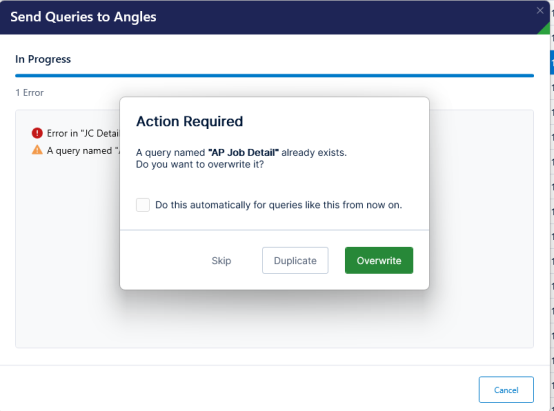Screen dimensions: 554x411
Task: Select the 'A query named' warning line
Action: pyautogui.click(x=83, y=151)
